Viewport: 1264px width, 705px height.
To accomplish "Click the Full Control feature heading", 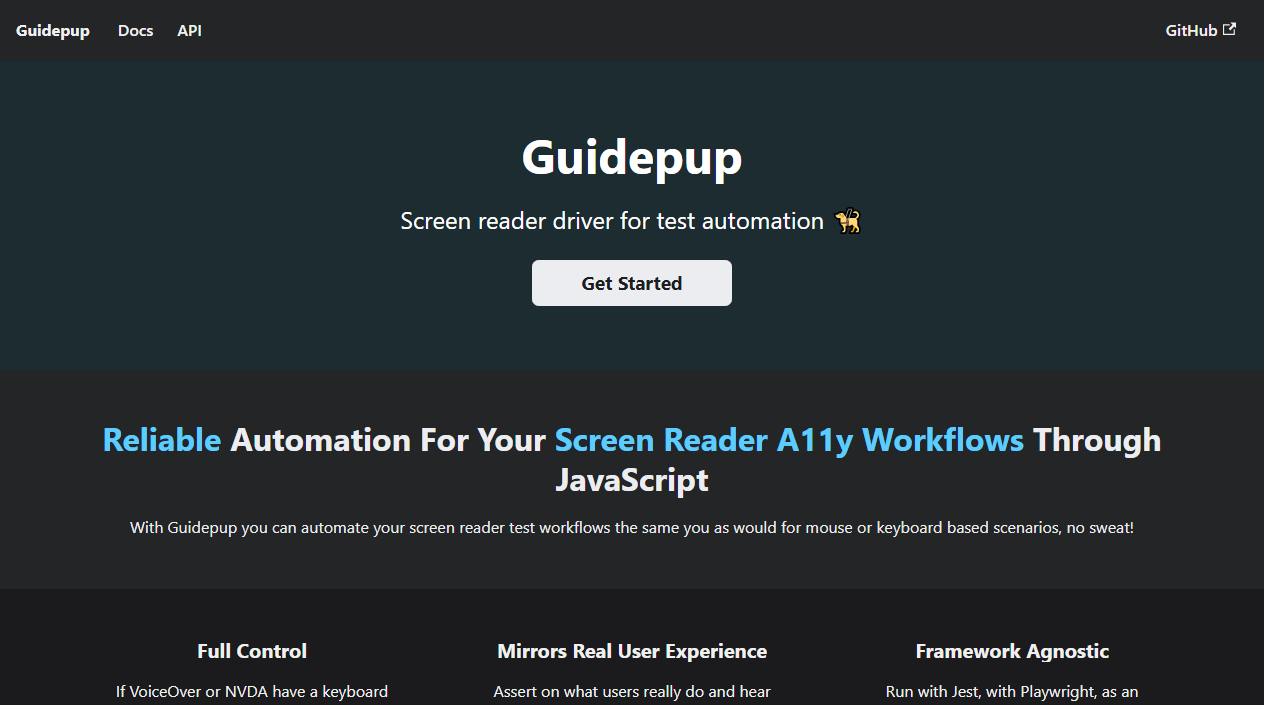I will pos(251,651).
